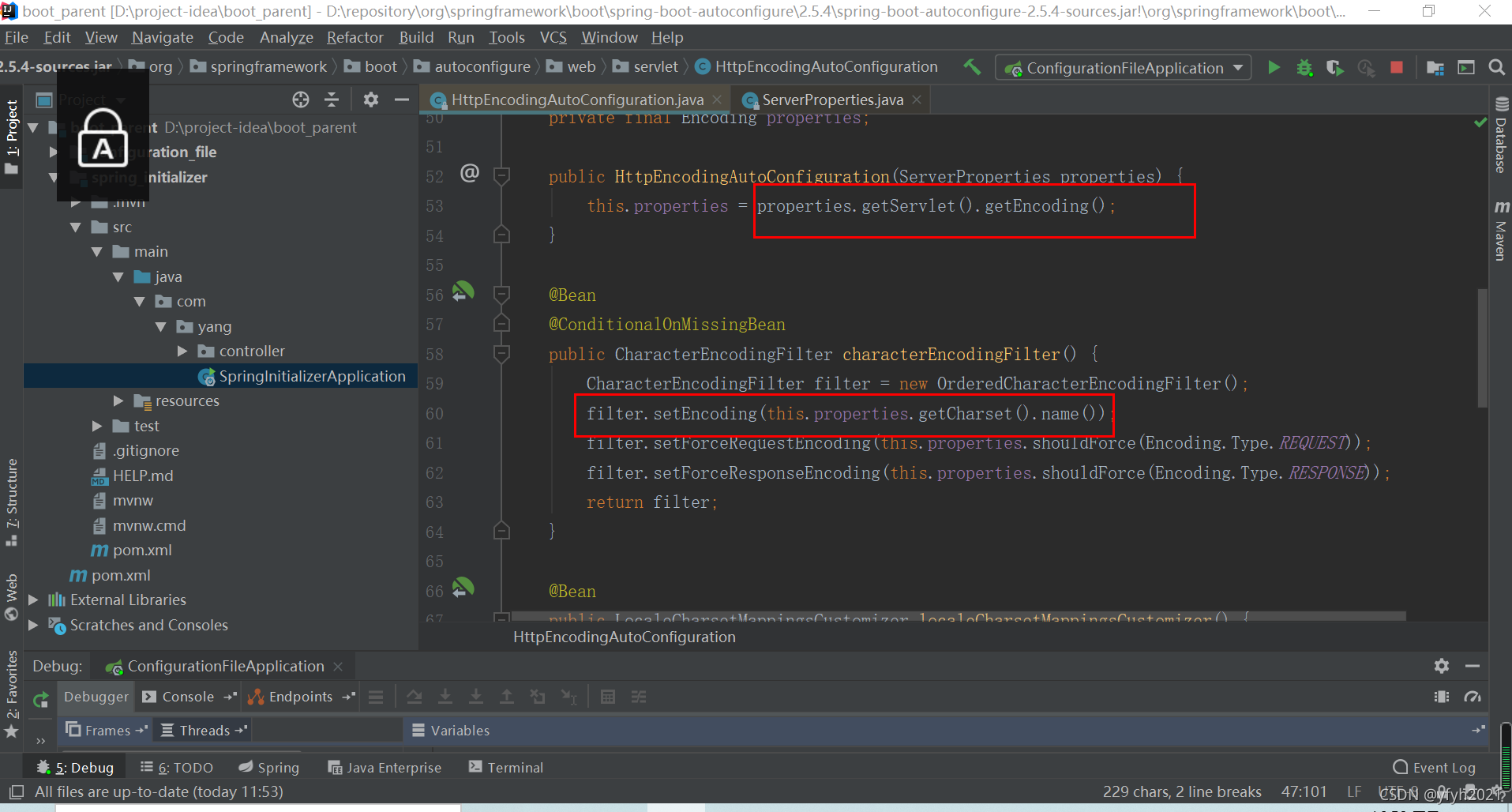Image resolution: width=1512 pixels, height=812 pixels.
Task: Open the Evaluate Expression calculator icon
Action: tap(608, 696)
